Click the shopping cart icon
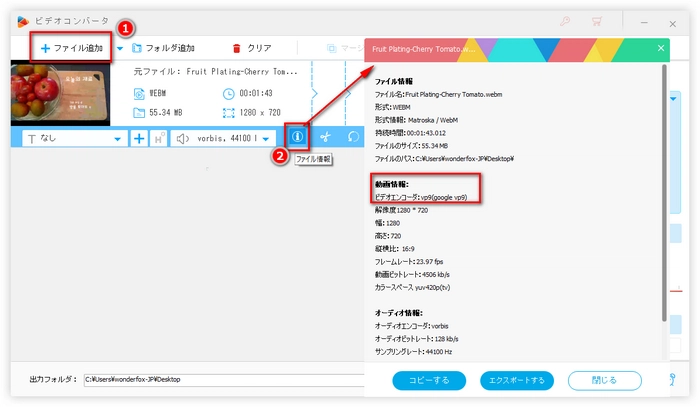700x407 pixels. [598, 18]
